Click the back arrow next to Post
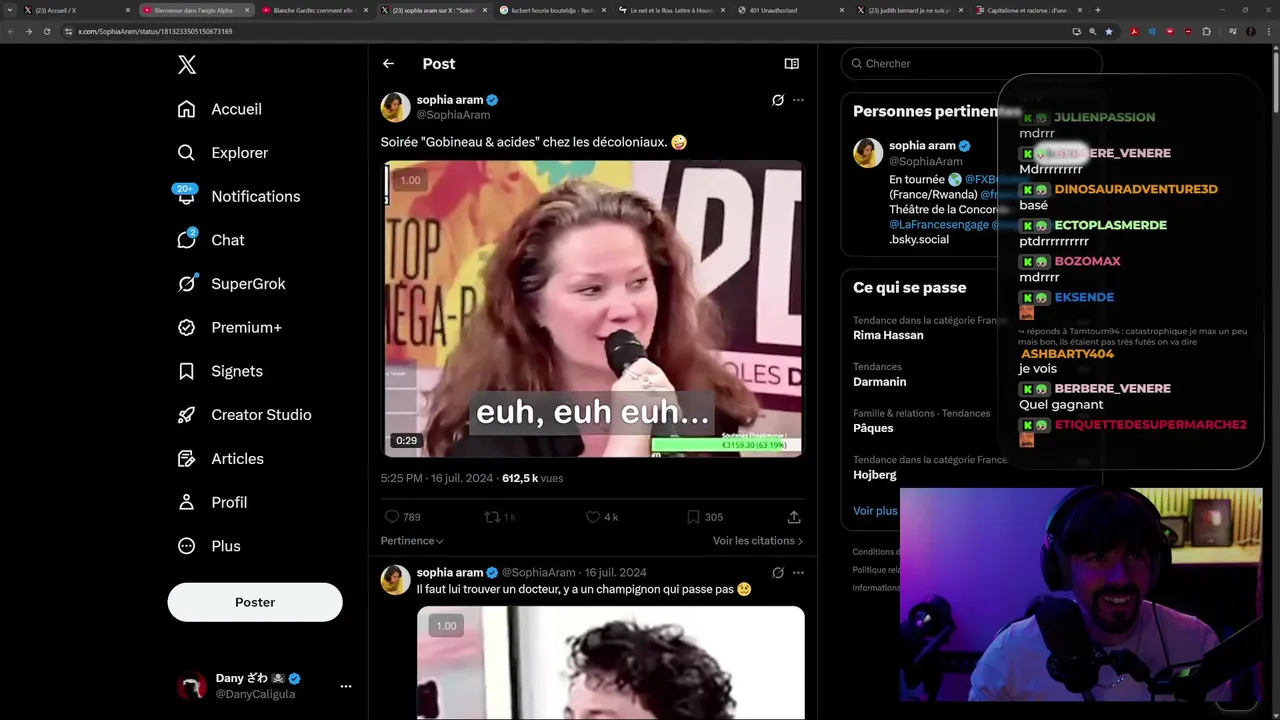This screenshot has height=720, width=1280. point(388,64)
